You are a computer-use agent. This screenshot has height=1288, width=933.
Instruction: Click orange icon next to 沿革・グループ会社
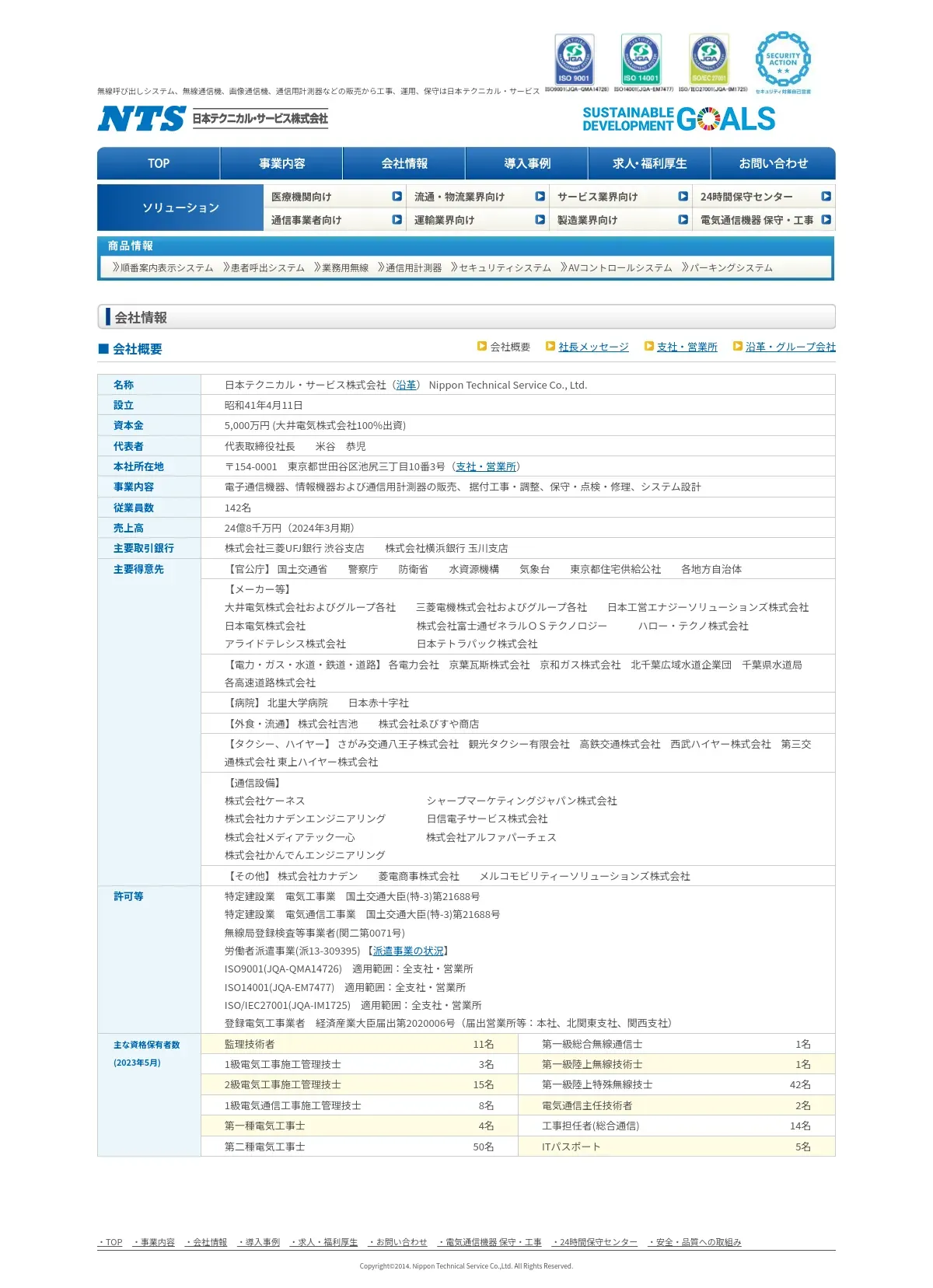click(x=738, y=347)
